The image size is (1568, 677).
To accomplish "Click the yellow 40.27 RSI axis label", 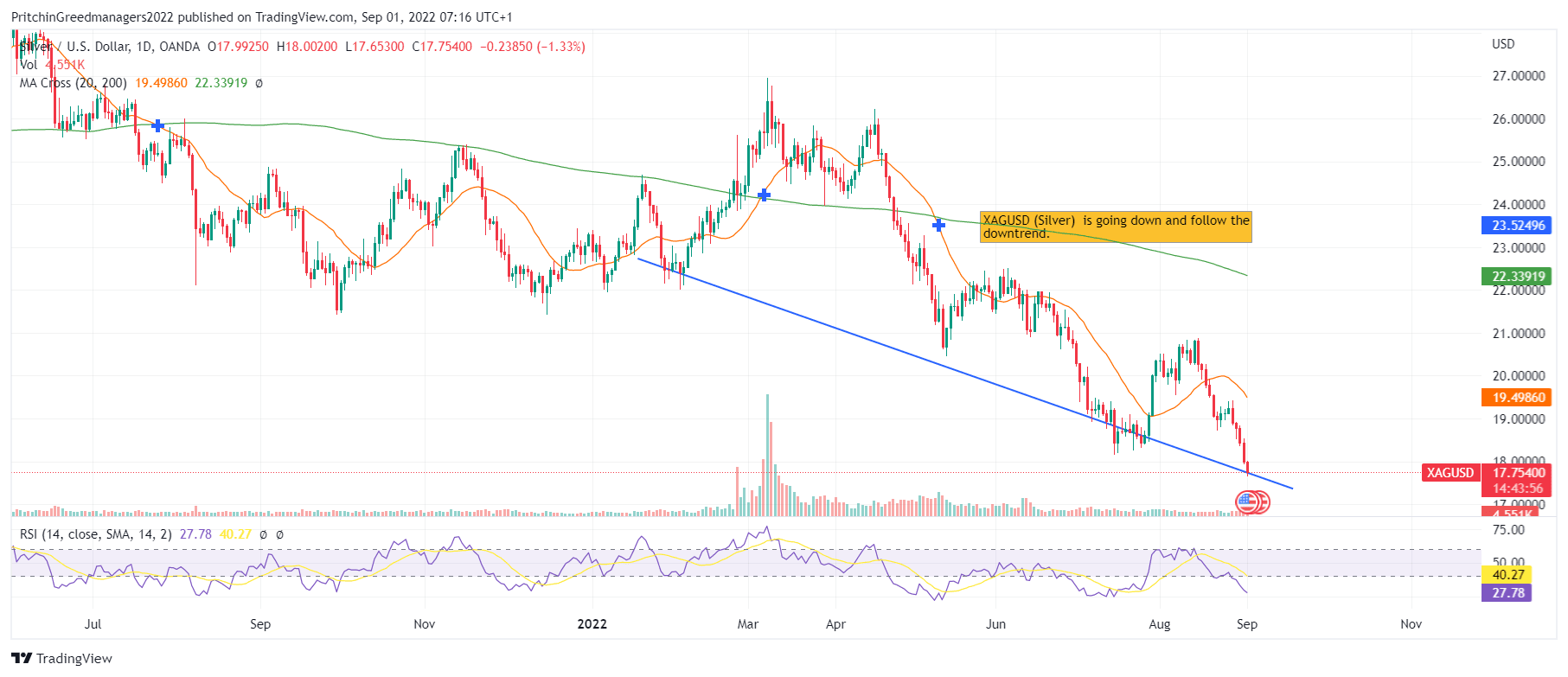I will click(1507, 575).
